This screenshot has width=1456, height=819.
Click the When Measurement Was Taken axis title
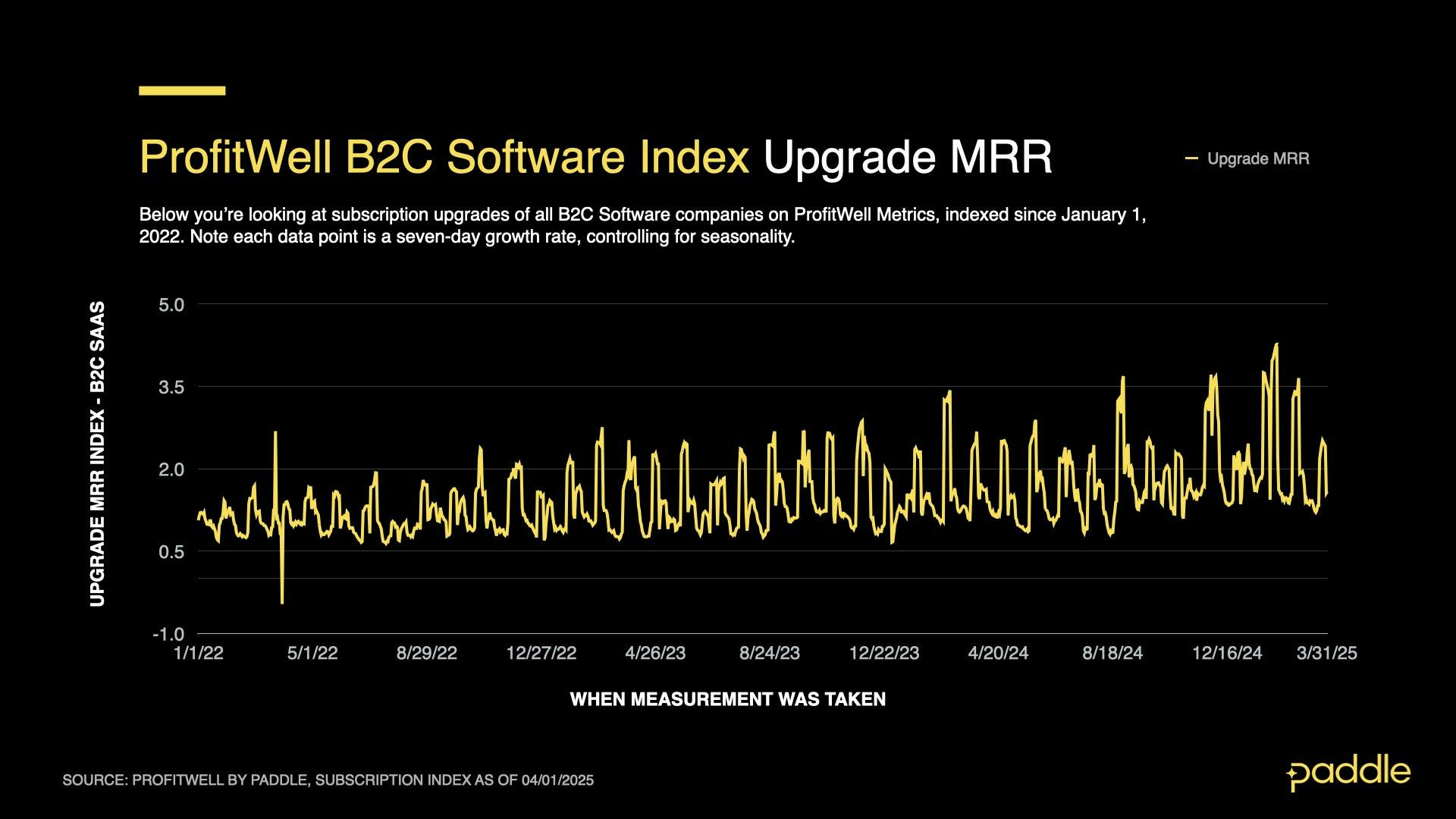pos(727,699)
